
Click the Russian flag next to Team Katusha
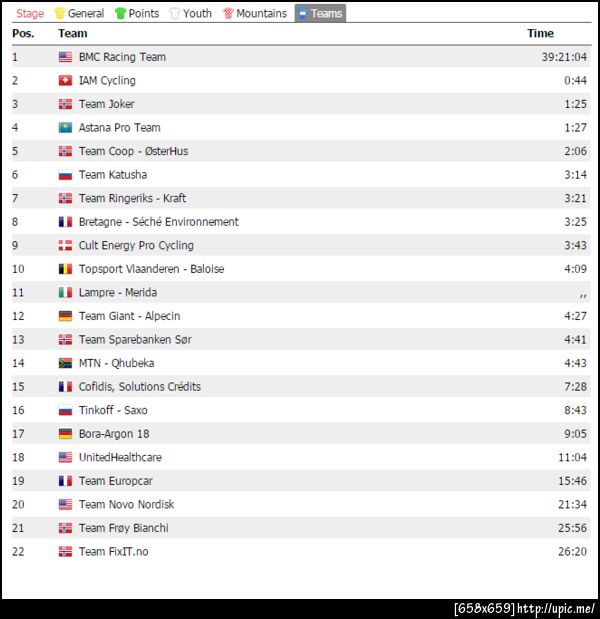(x=66, y=175)
